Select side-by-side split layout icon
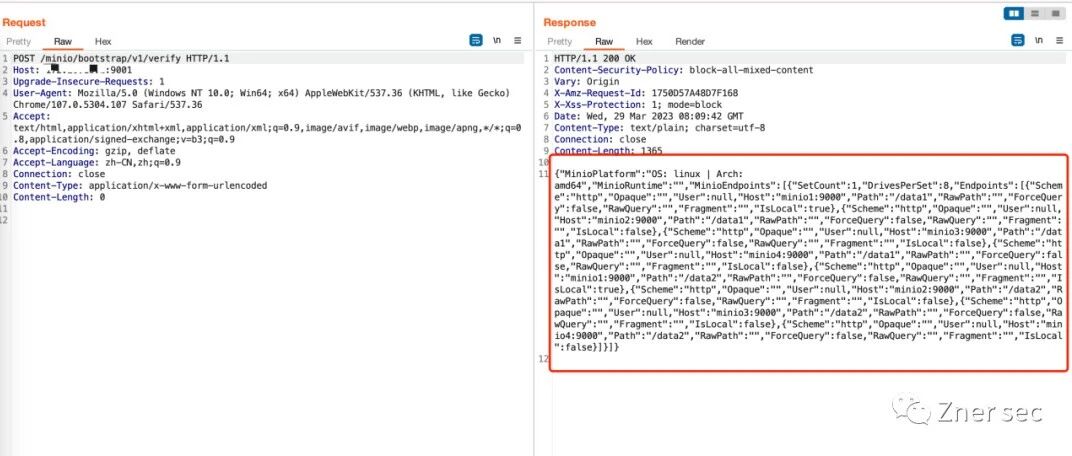This screenshot has width=1072, height=456. click(1014, 14)
